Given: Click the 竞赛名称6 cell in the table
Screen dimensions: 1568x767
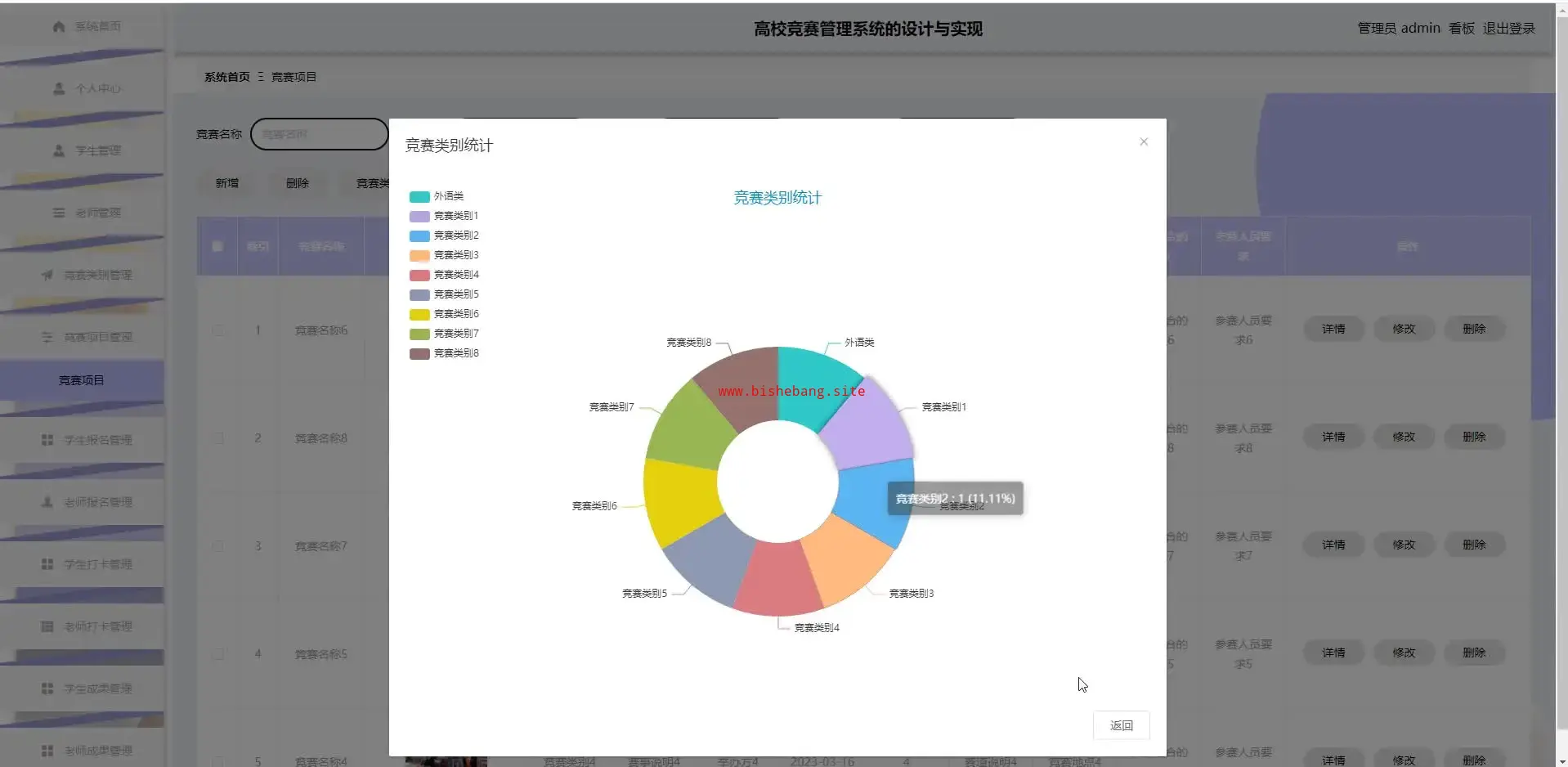Looking at the screenshot, I should (x=321, y=330).
